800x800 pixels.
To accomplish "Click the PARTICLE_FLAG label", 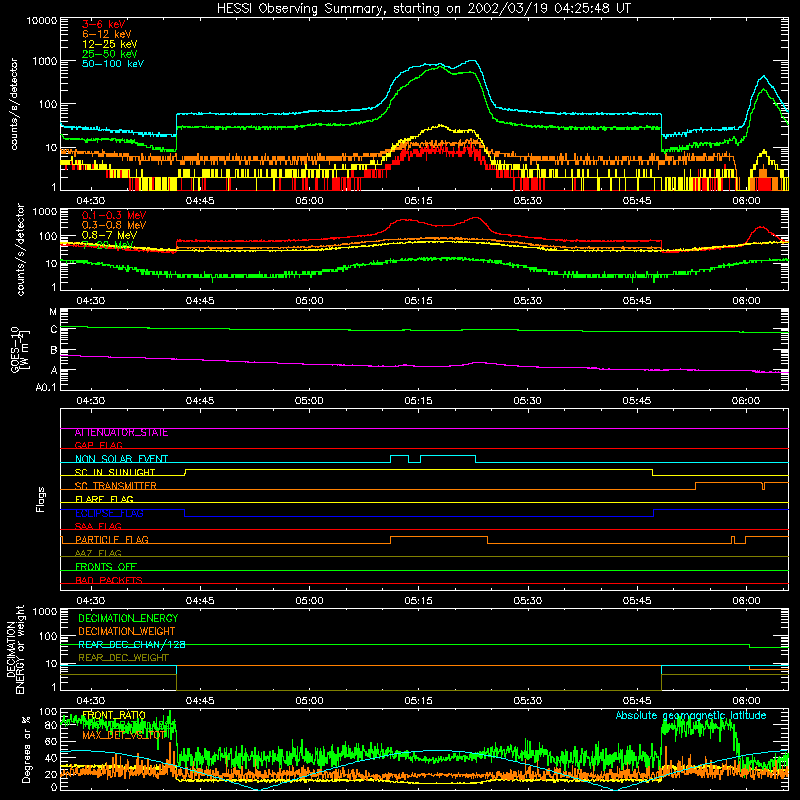I will 112,540.
